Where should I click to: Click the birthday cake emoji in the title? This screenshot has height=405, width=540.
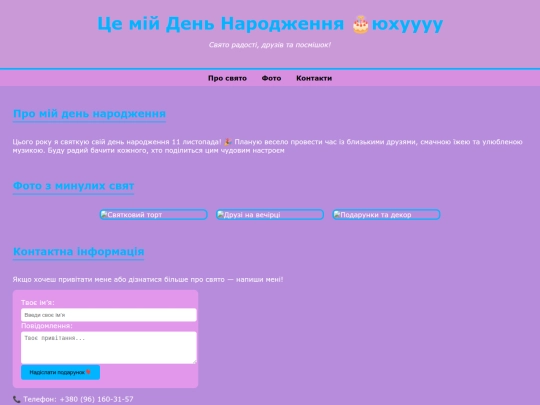(361, 24)
